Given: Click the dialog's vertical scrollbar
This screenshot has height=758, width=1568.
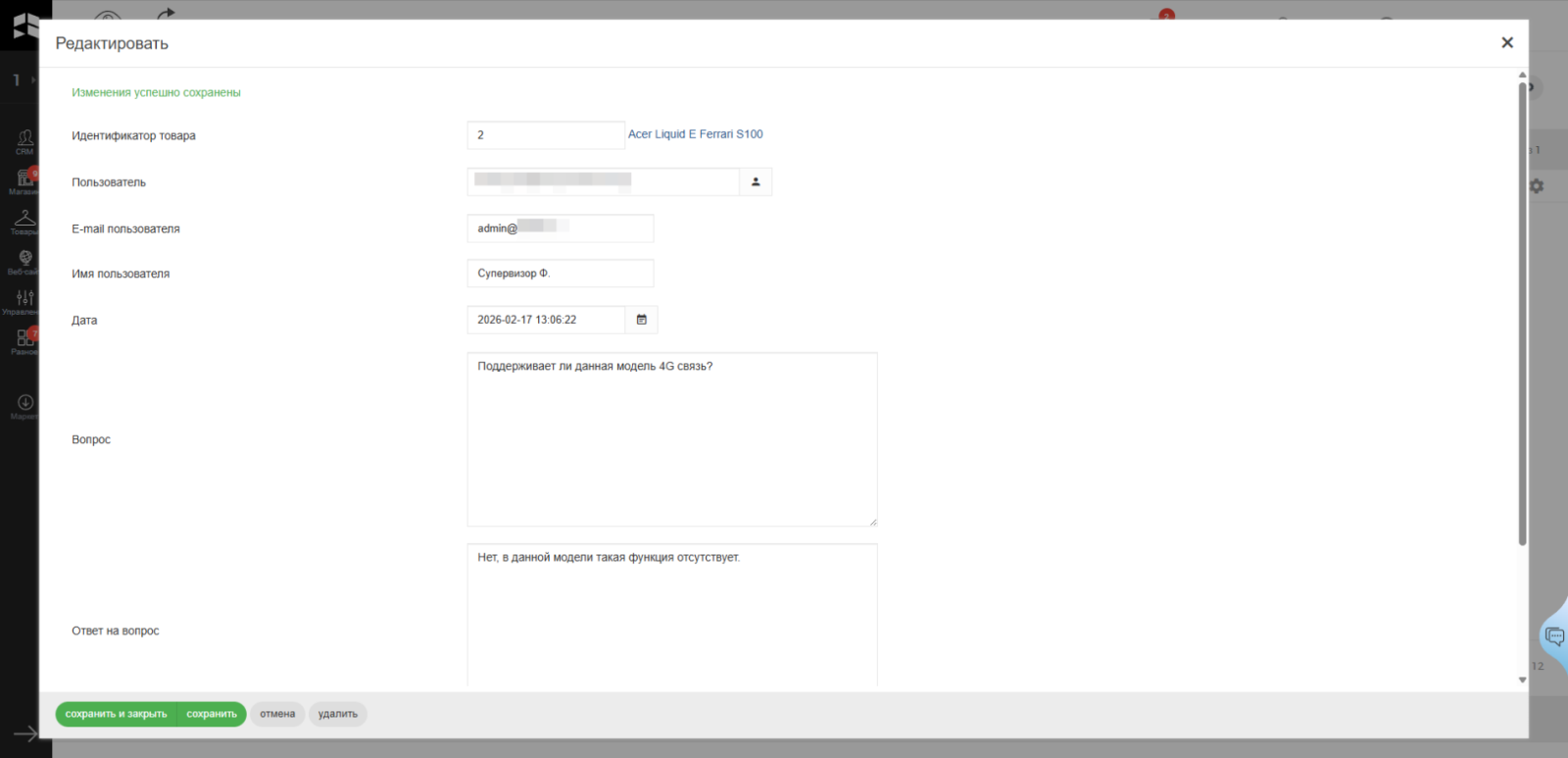Looking at the screenshot, I should tap(1522, 314).
